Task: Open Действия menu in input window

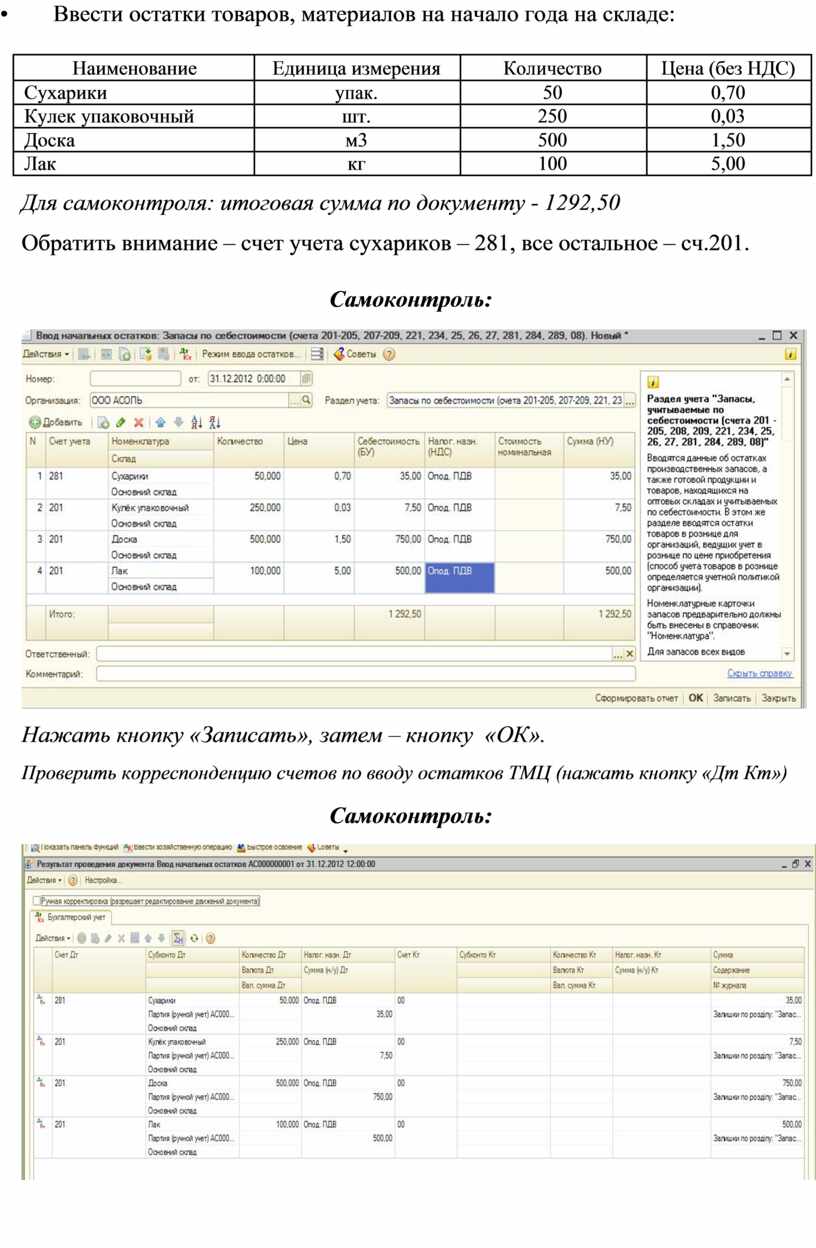Action: point(46,354)
